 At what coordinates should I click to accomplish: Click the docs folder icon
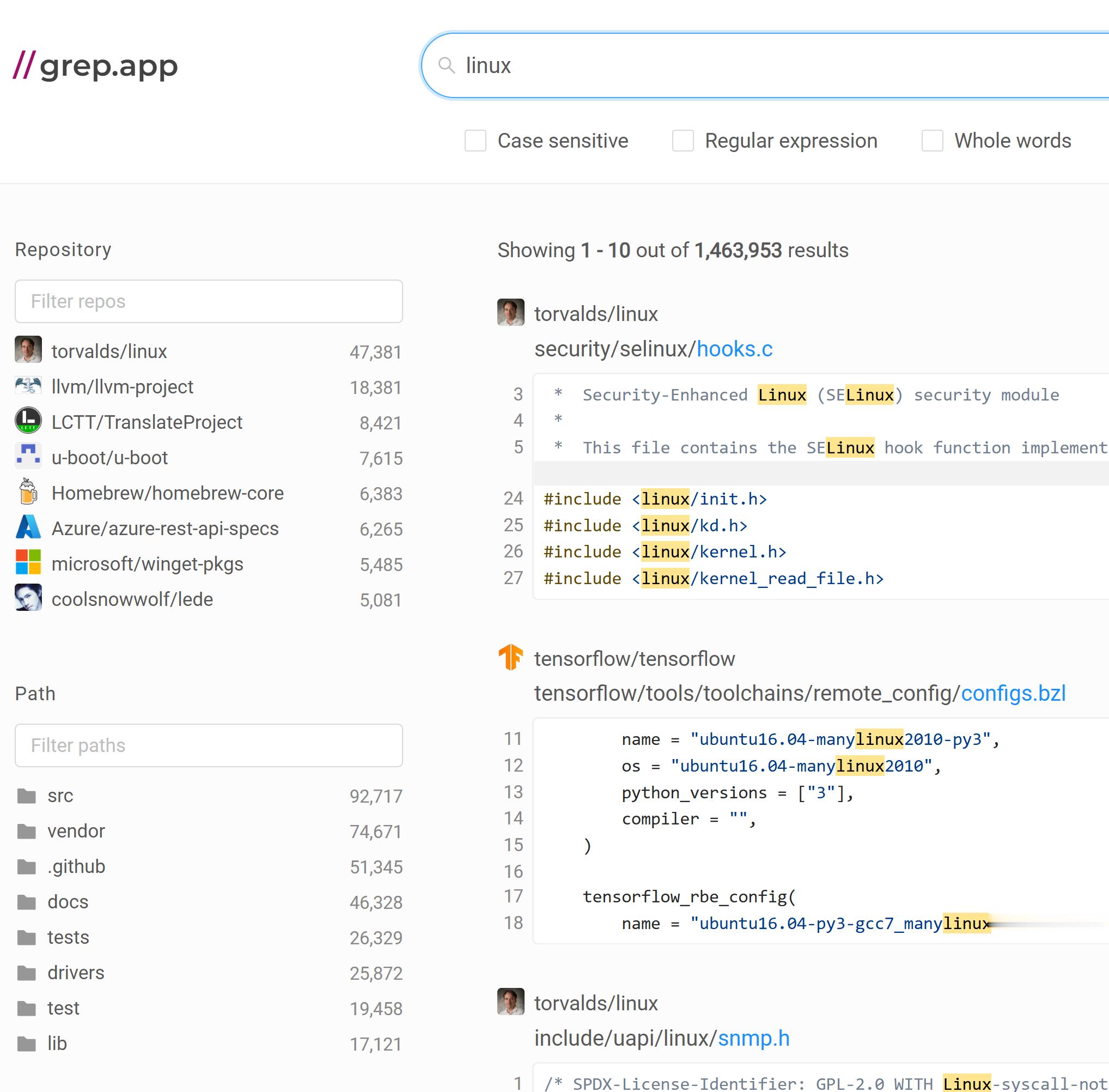click(26, 902)
